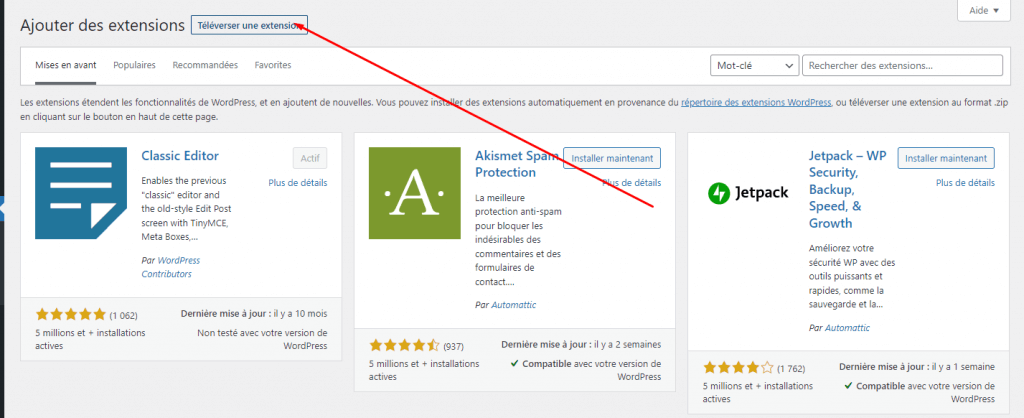Open the Classic Editor title link

(180, 156)
